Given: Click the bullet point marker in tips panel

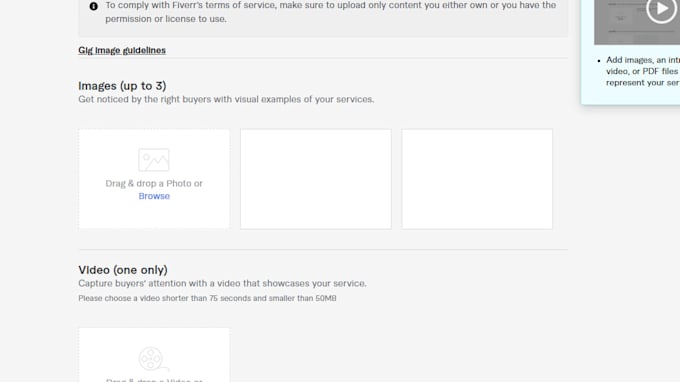Looking at the screenshot, I should point(599,61).
